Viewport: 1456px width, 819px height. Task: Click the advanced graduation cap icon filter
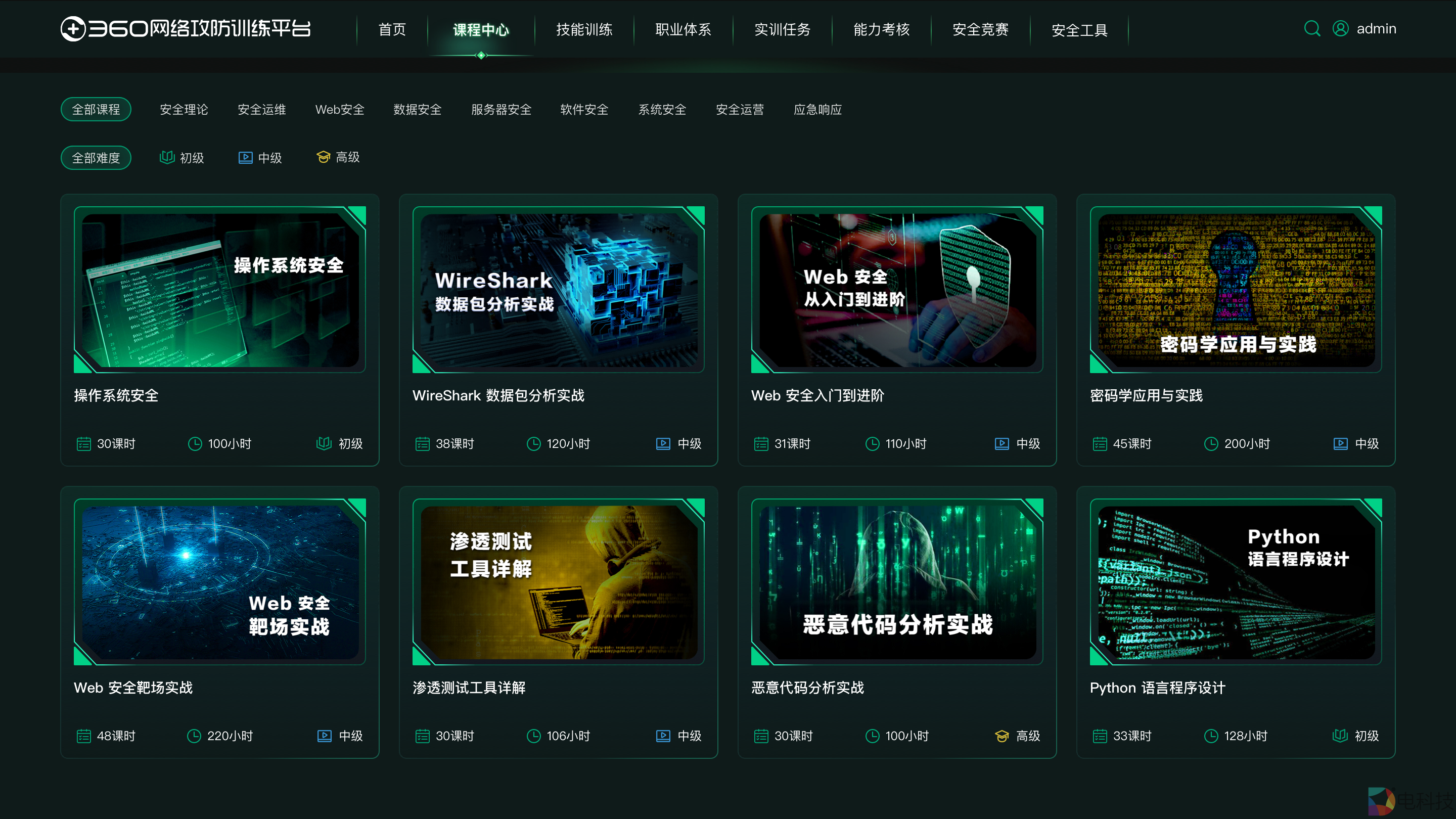coord(324,157)
